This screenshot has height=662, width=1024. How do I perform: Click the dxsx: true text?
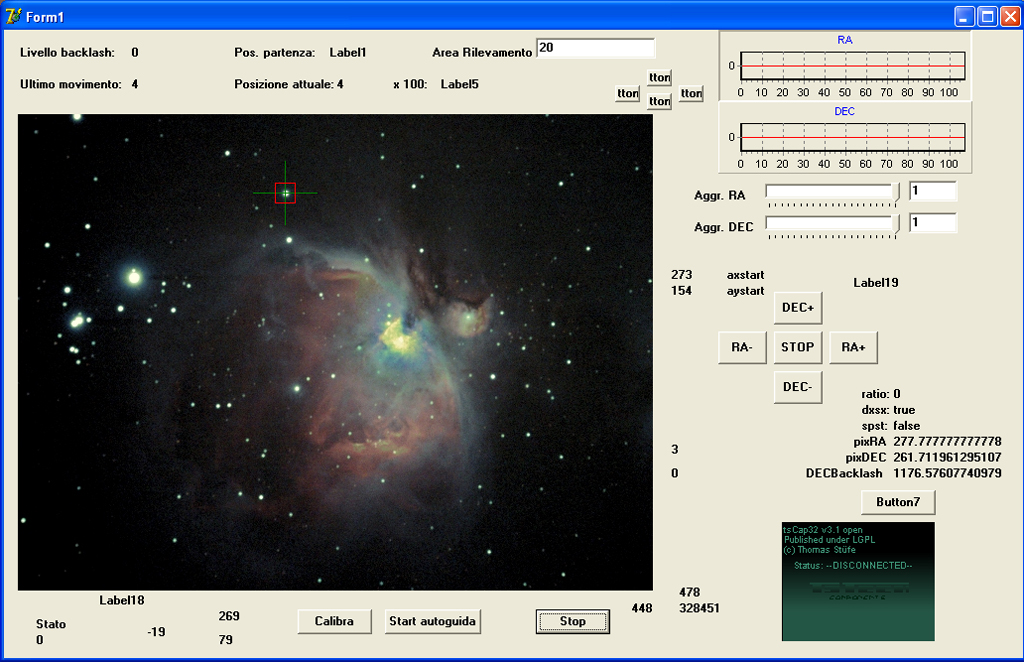888,411
